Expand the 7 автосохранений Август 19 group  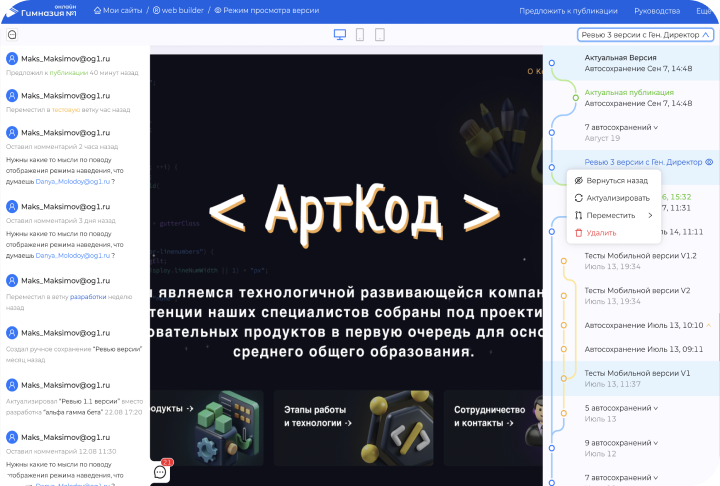[621, 127]
